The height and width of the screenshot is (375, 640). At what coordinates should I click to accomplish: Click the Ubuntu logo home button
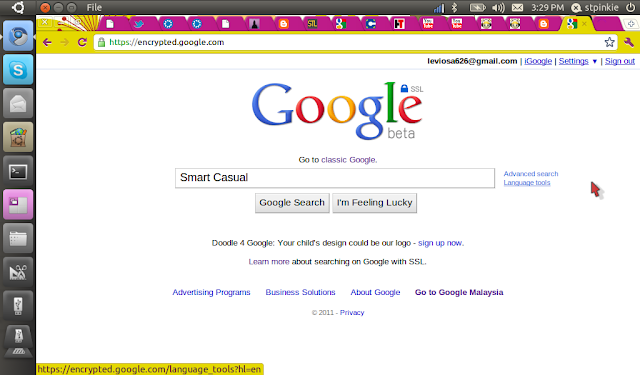(x=18, y=7)
